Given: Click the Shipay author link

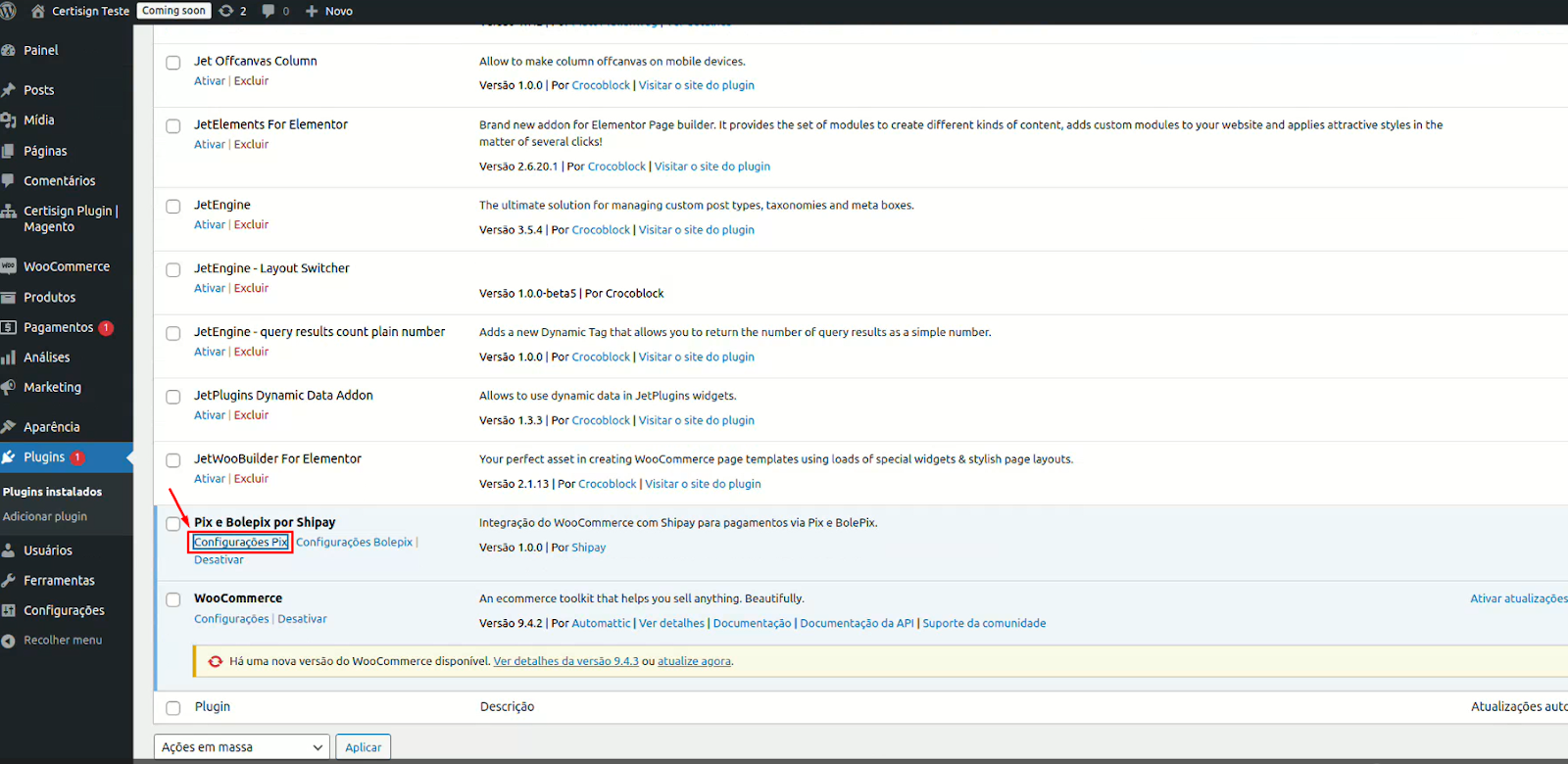Looking at the screenshot, I should (589, 548).
